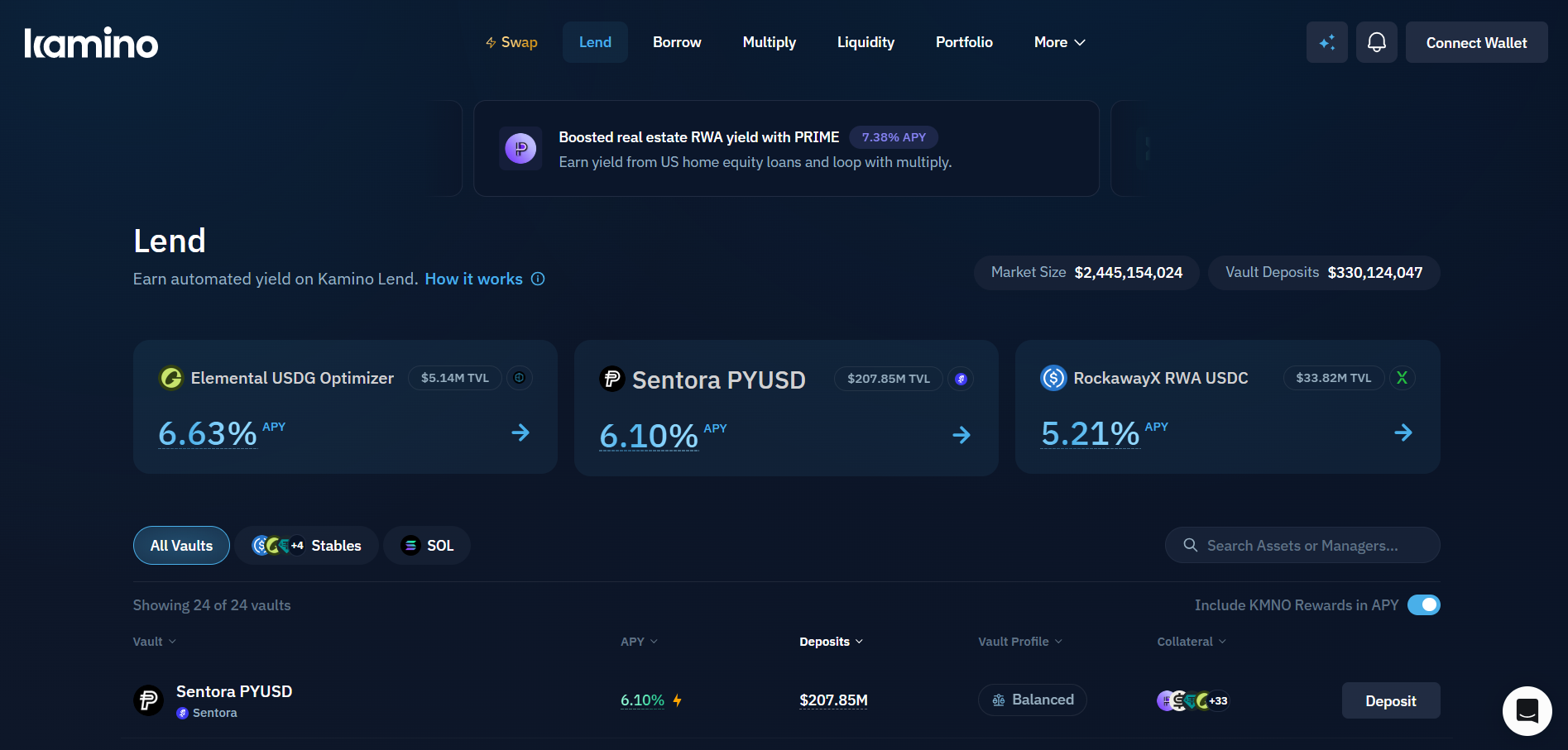Open the How it works link

[474, 279]
